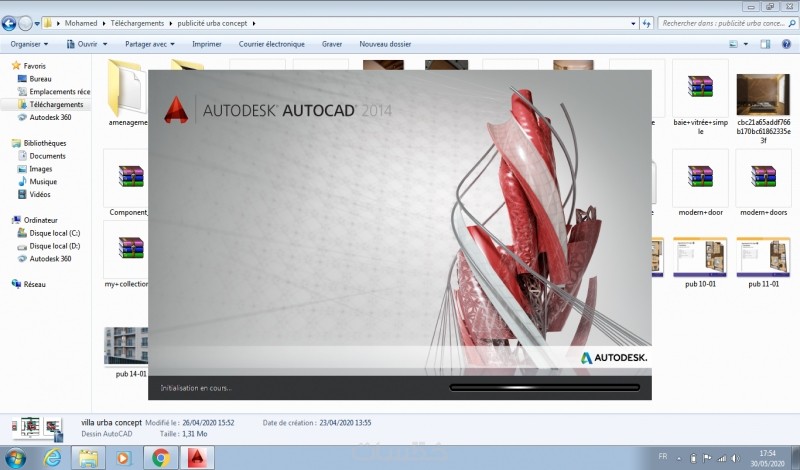Open the Musique library
The image size is (800, 470).
37,182
